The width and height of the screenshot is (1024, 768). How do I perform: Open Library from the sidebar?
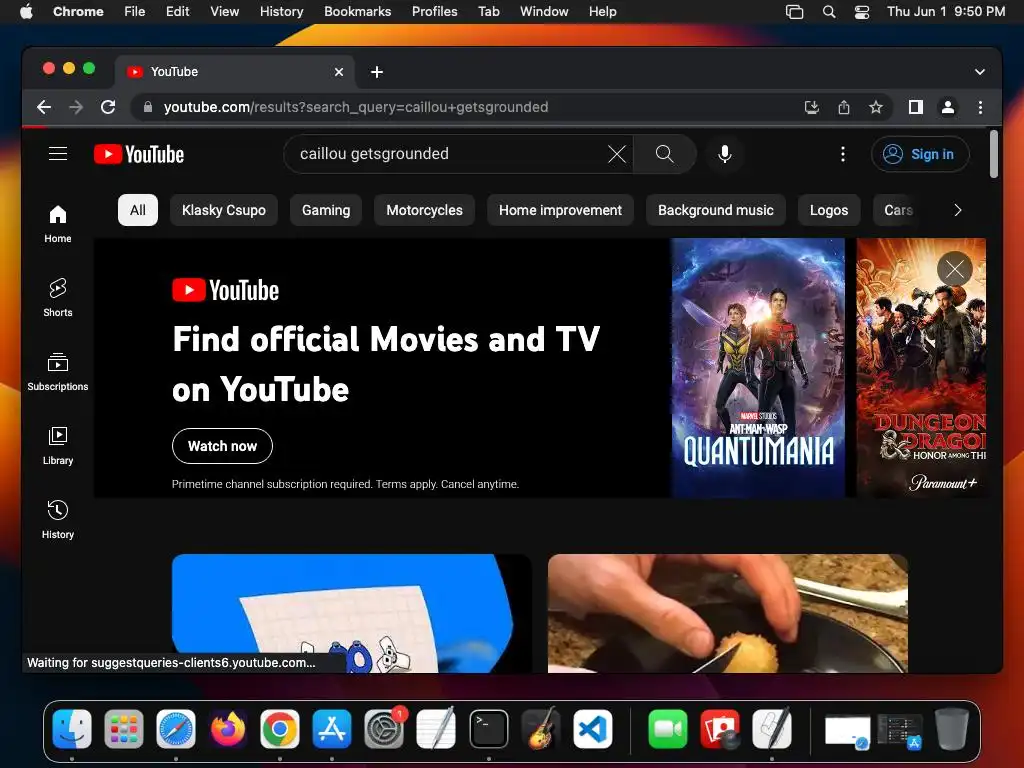point(57,445)
